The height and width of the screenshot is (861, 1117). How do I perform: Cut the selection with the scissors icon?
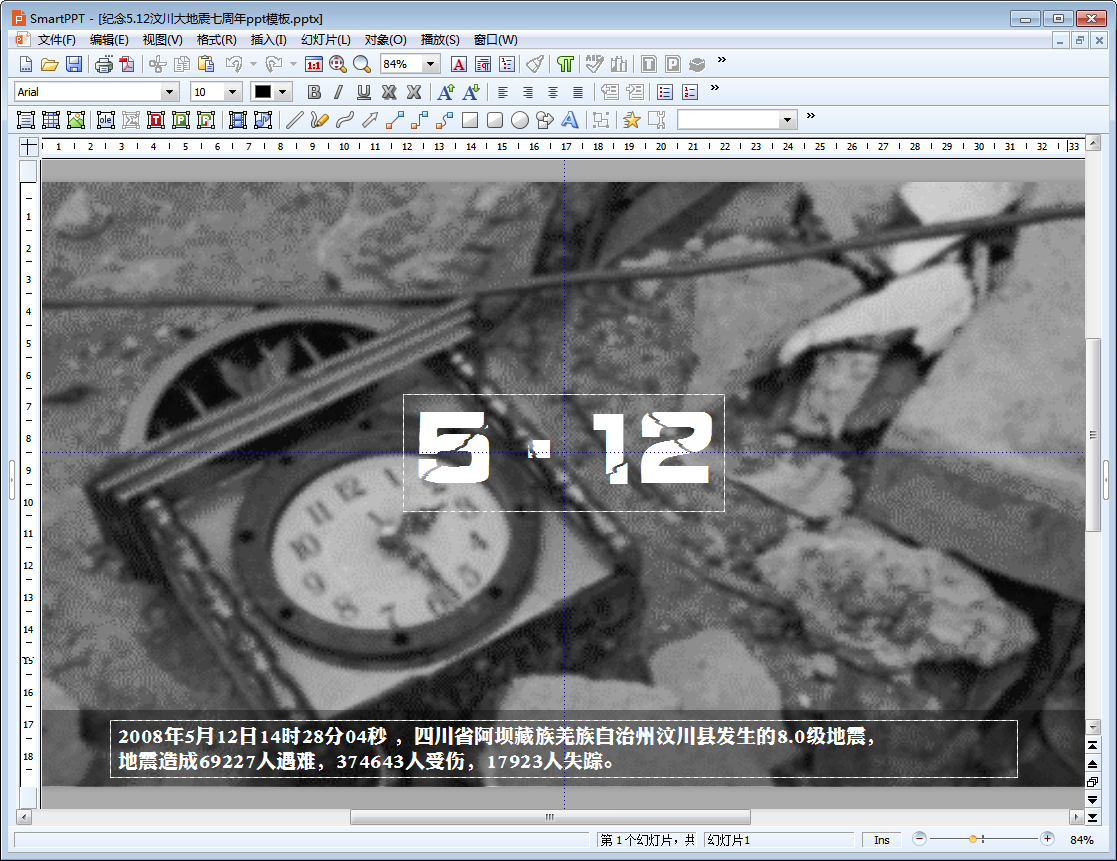tap(157, 64)
